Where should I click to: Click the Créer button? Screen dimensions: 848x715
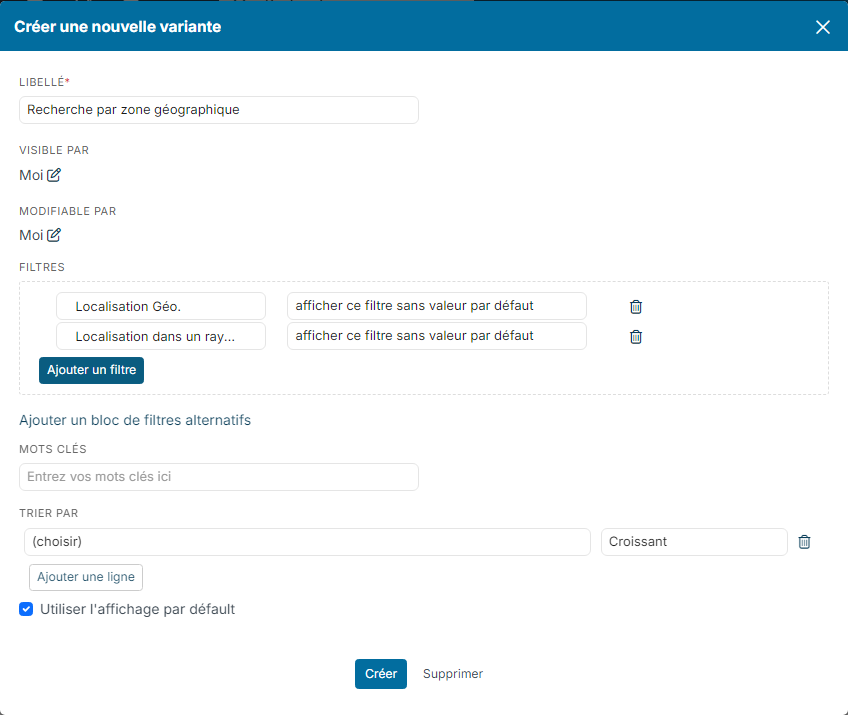point(381,674)
